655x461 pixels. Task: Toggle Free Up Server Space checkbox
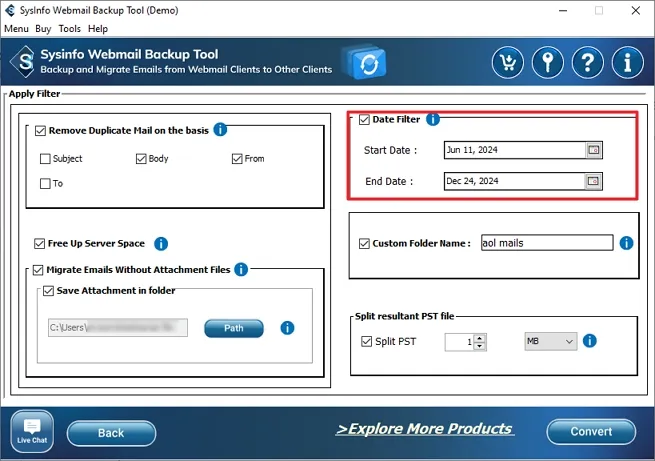coord(39,243)
